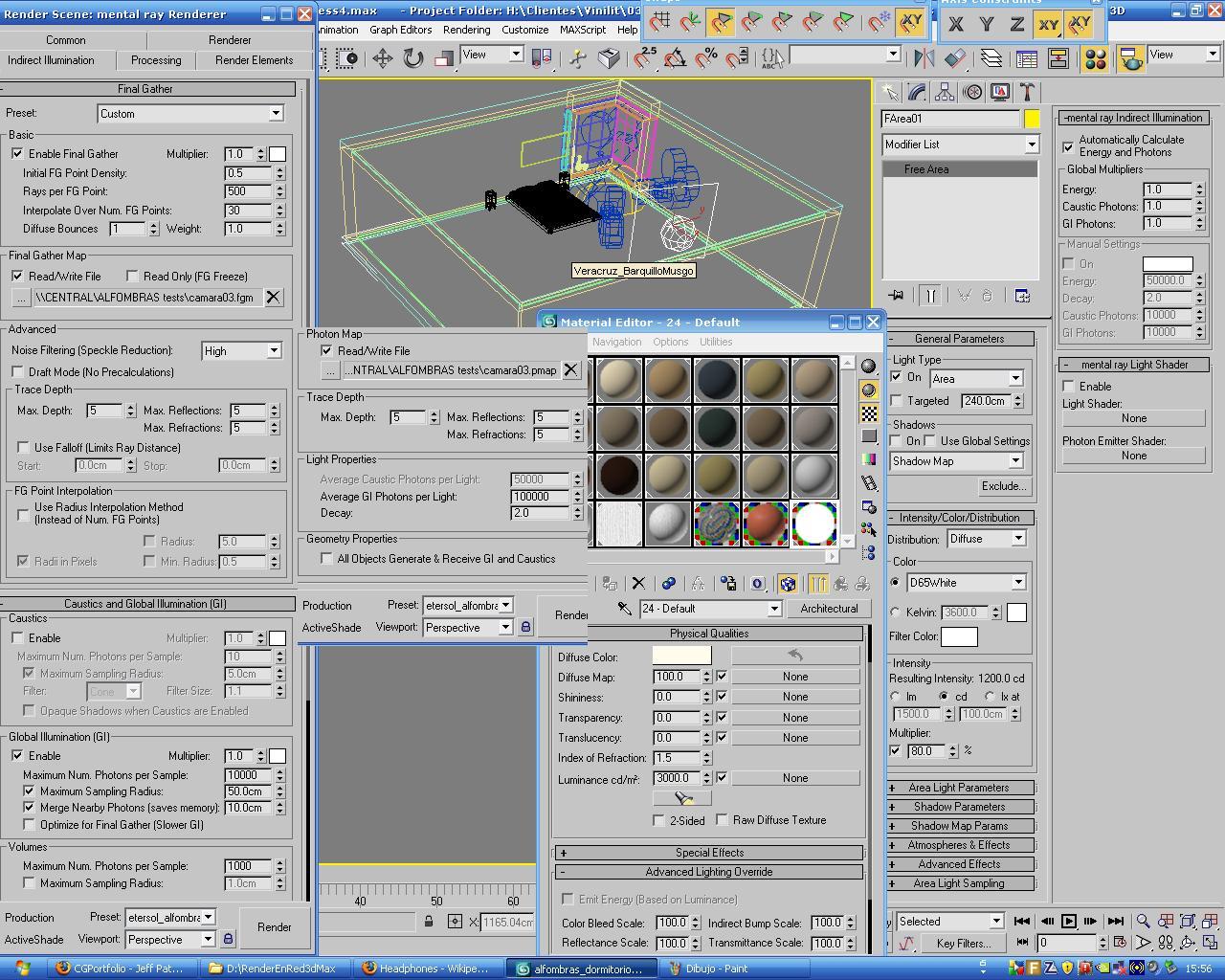
Task: Enable Caustics checkbox
Action: [17, 637]
